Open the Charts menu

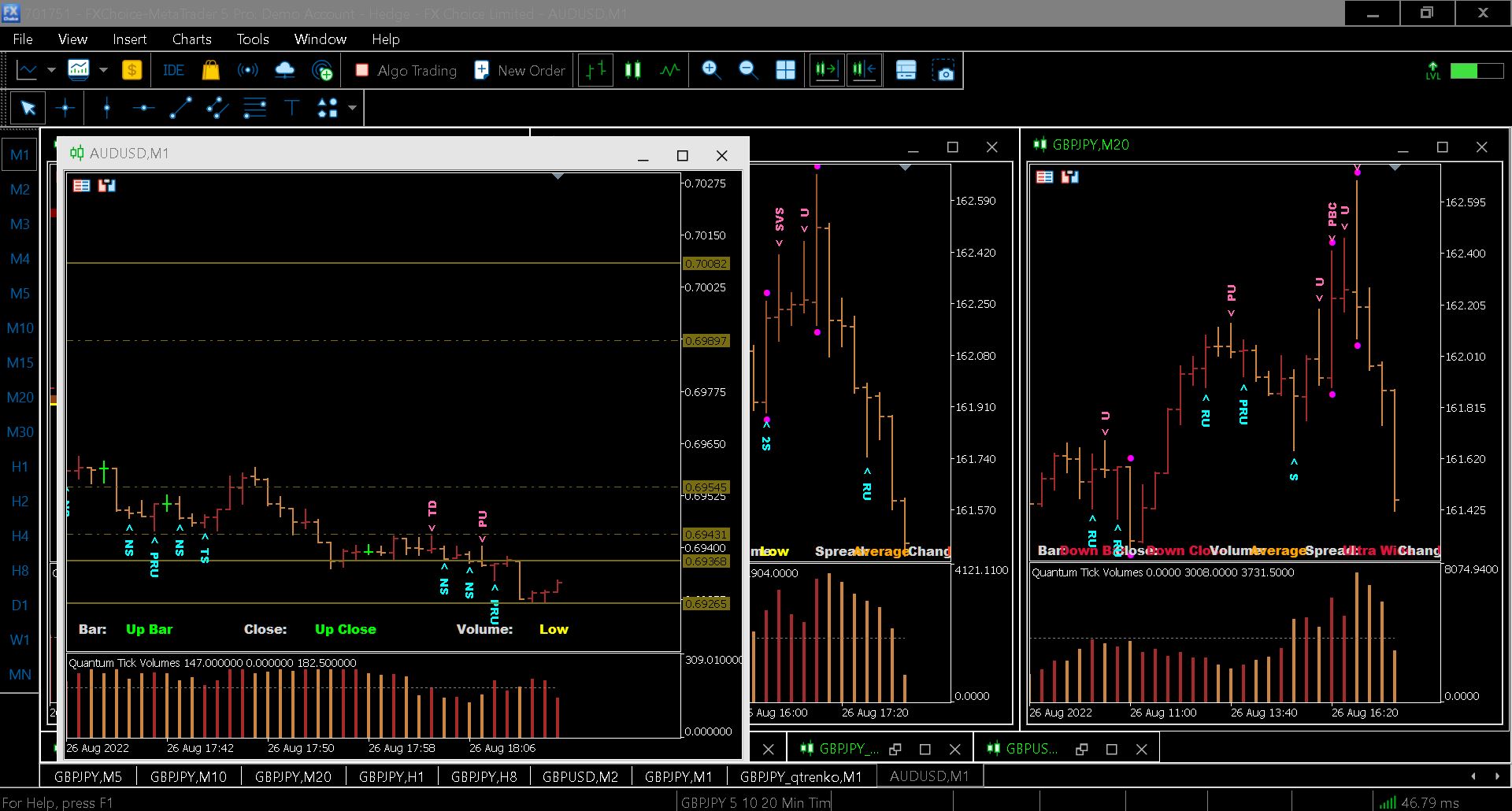(191, 39)
